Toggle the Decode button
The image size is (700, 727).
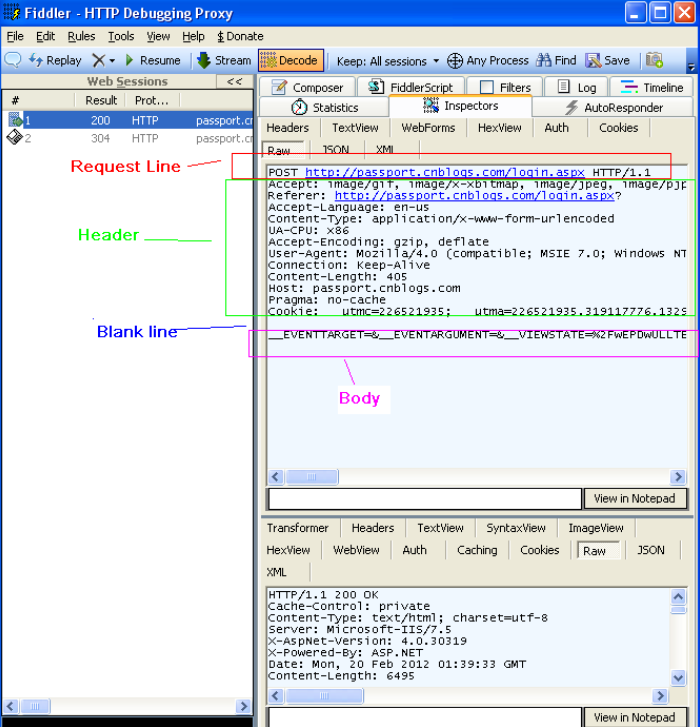click(x=291, y=60)
